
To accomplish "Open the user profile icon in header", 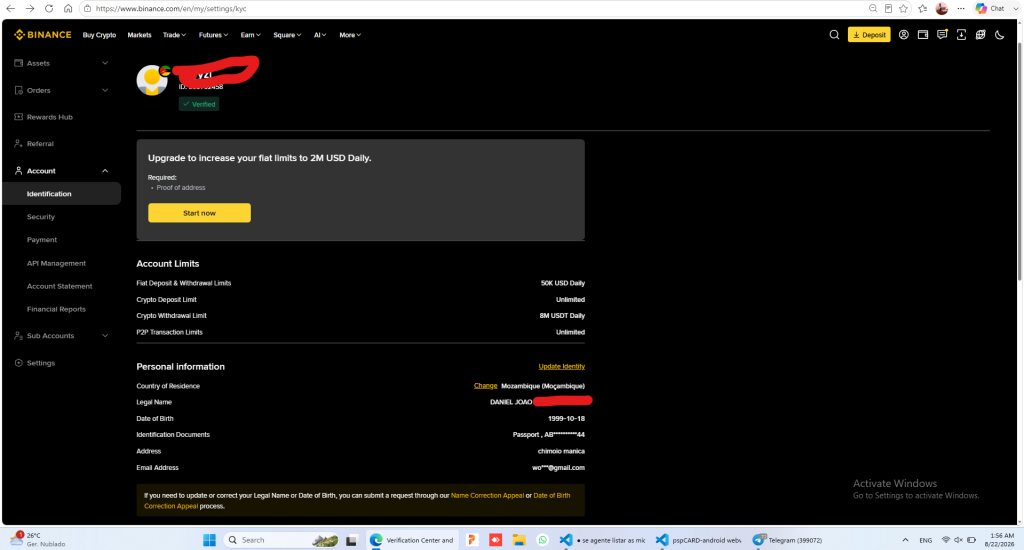I will point(903,35).
